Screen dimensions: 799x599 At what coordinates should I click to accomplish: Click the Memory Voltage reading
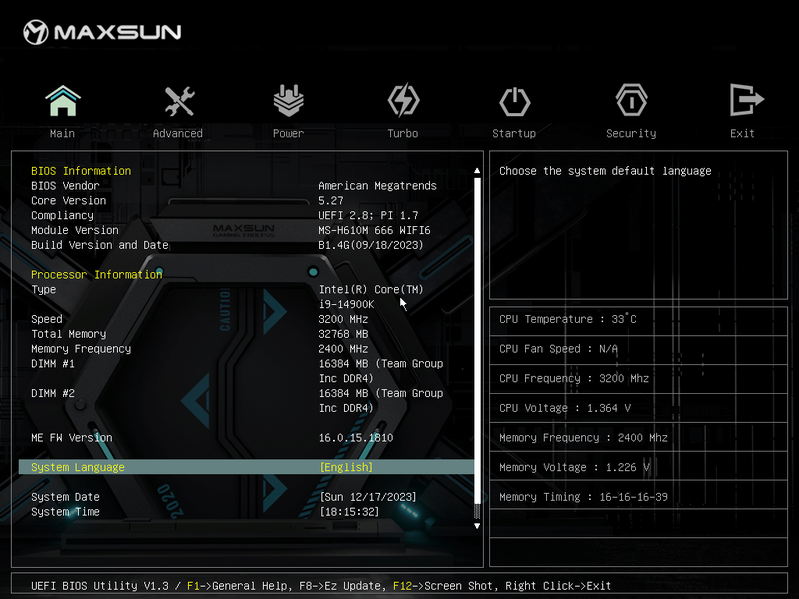tap(574, 467)
